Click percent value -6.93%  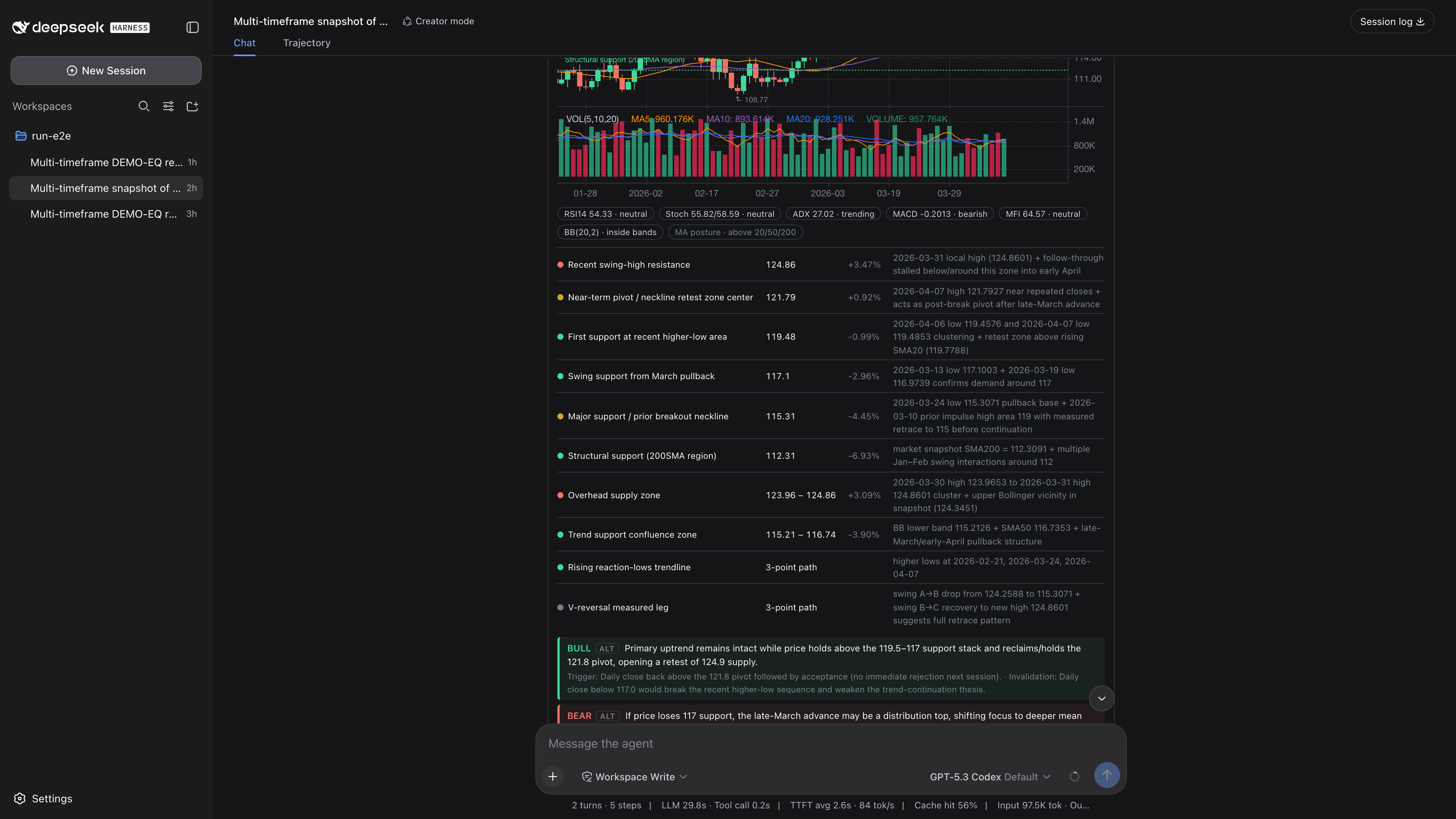(x=863, y=455)
